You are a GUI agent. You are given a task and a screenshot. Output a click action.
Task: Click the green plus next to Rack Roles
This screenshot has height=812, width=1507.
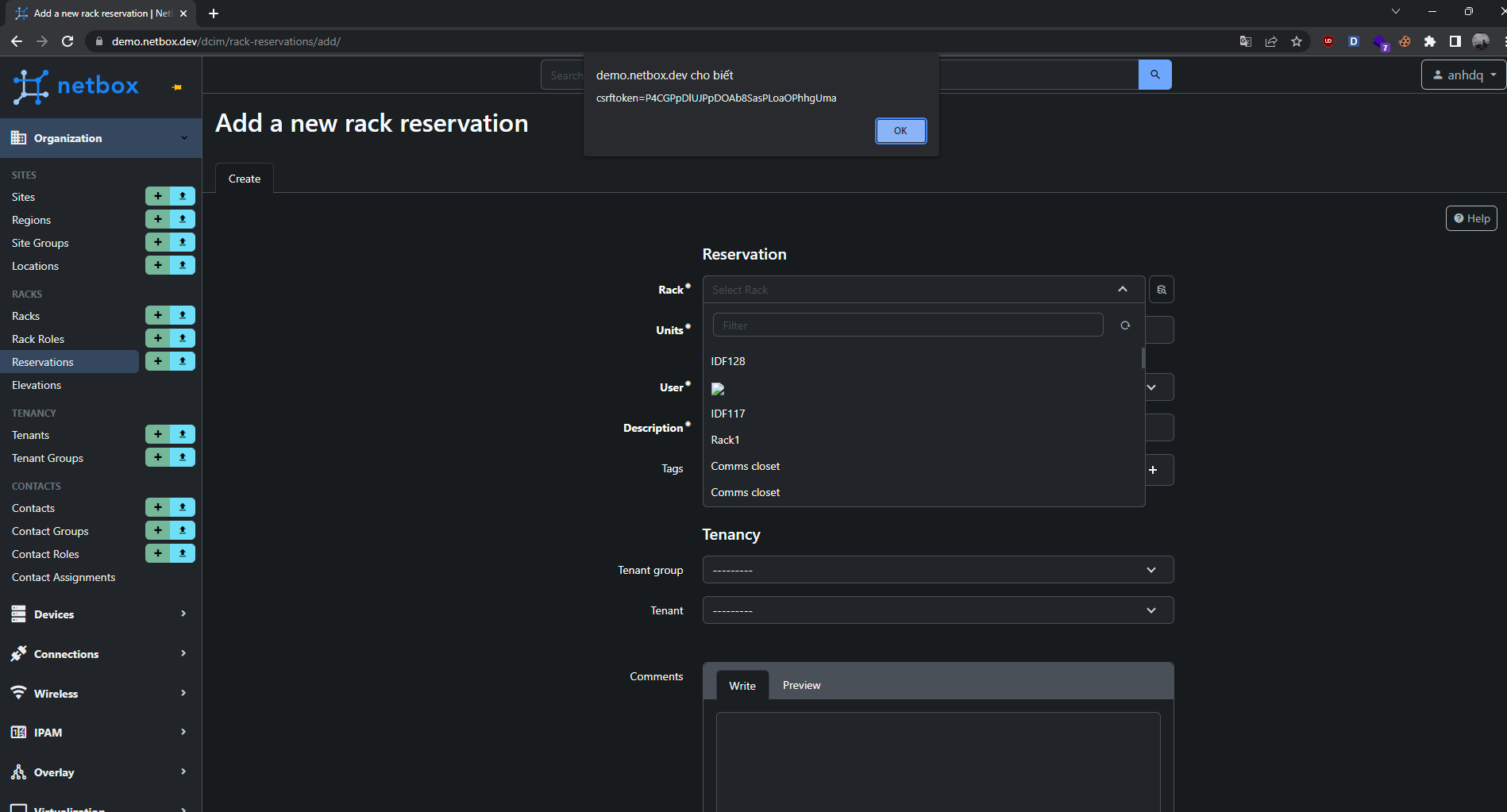(157, 337)
